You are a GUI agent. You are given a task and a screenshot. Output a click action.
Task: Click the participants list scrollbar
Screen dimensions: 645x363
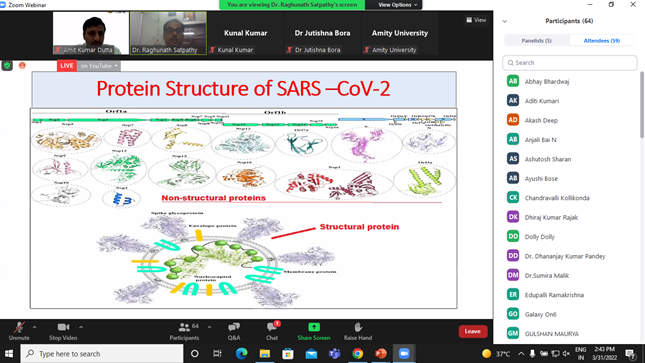pyautogui.click(x=642, y=105)
